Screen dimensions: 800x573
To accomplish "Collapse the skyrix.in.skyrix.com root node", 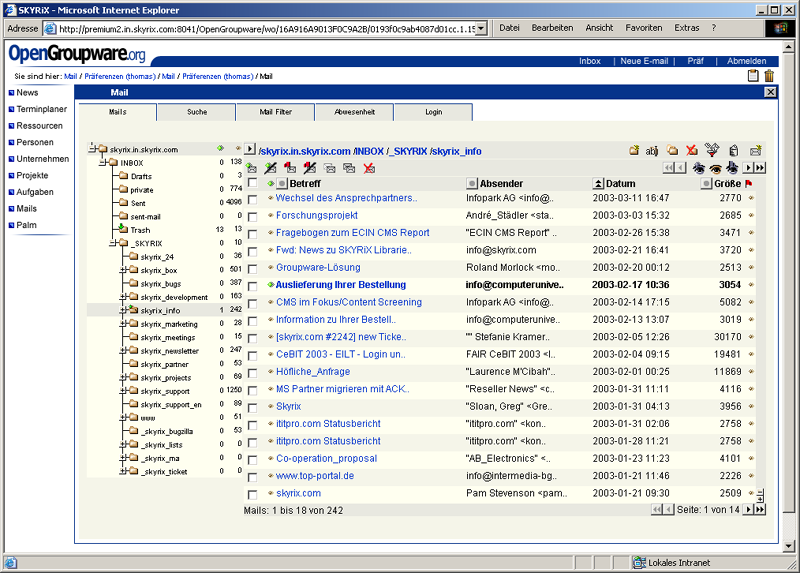I will (x=92, y=149).
